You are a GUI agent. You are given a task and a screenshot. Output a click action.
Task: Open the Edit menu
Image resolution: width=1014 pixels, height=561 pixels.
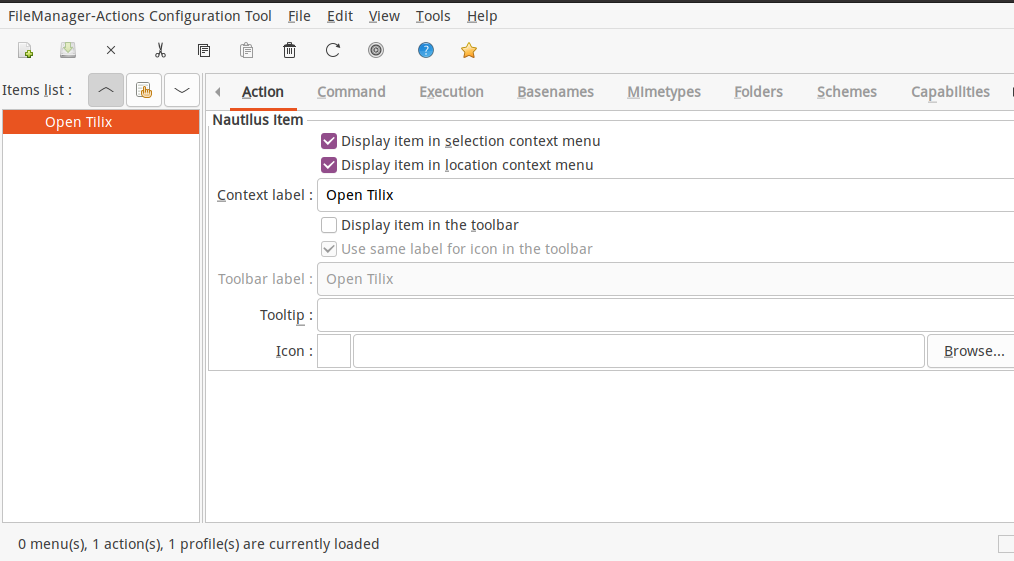[x=340, y=16]
